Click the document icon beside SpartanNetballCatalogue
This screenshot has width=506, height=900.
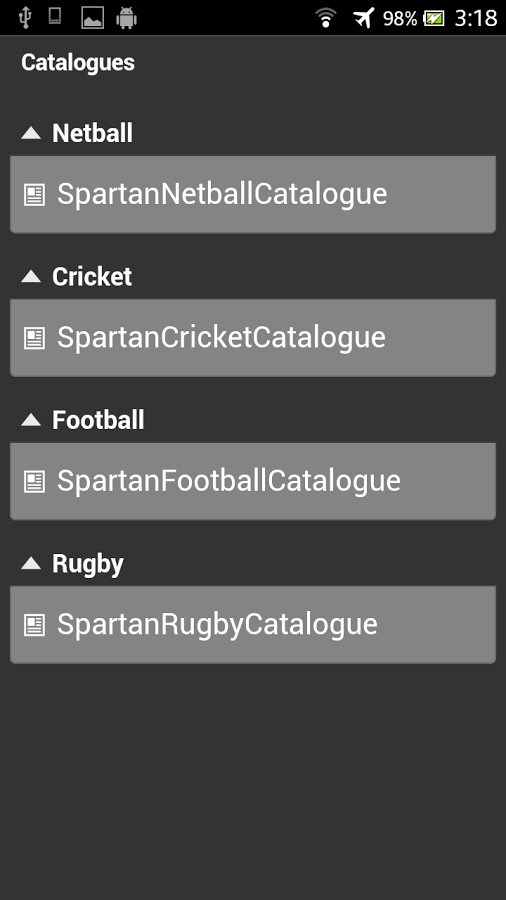point(34,195)
